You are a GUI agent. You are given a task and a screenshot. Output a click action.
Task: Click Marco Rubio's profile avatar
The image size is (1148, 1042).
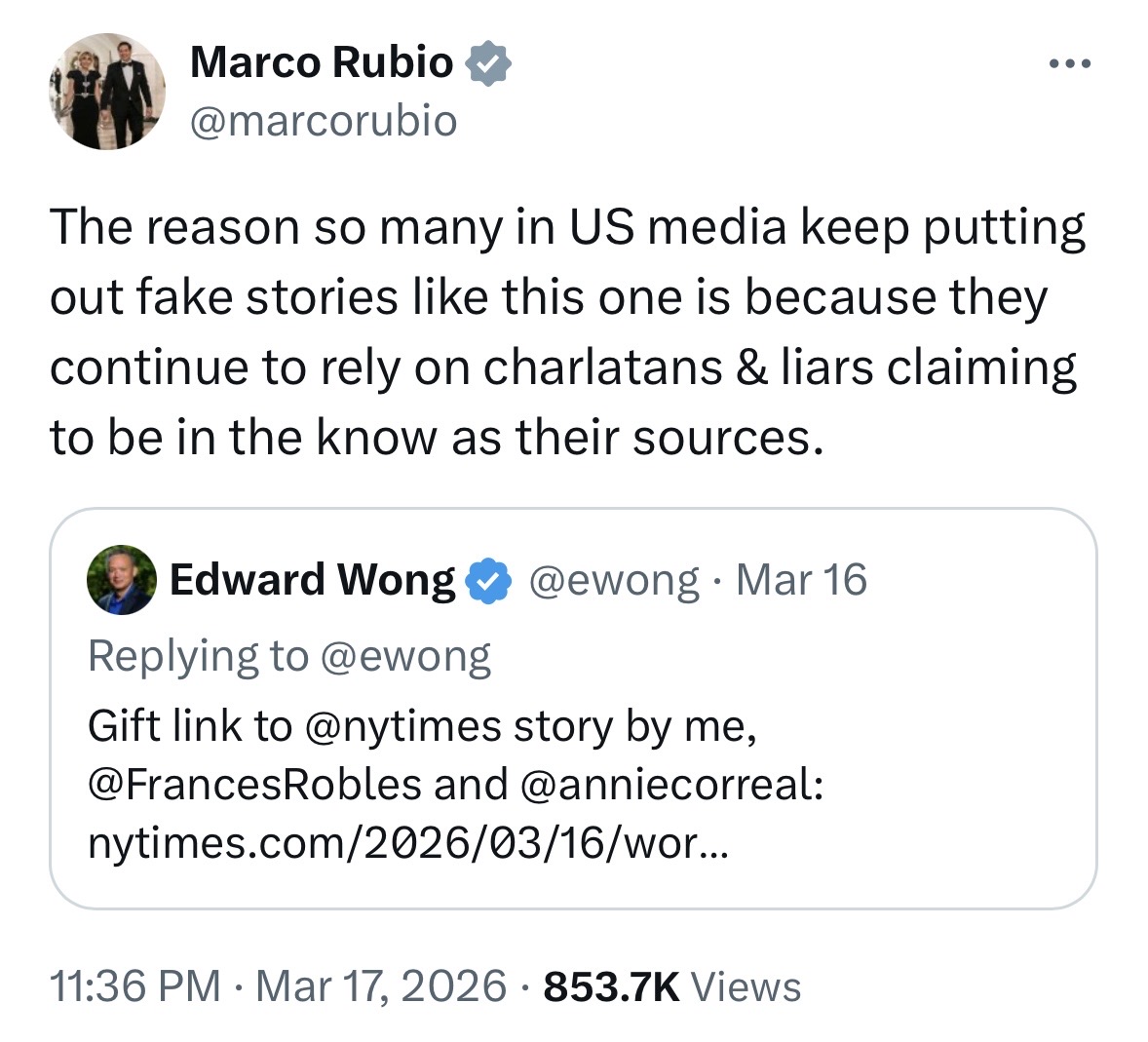point(107,92)
